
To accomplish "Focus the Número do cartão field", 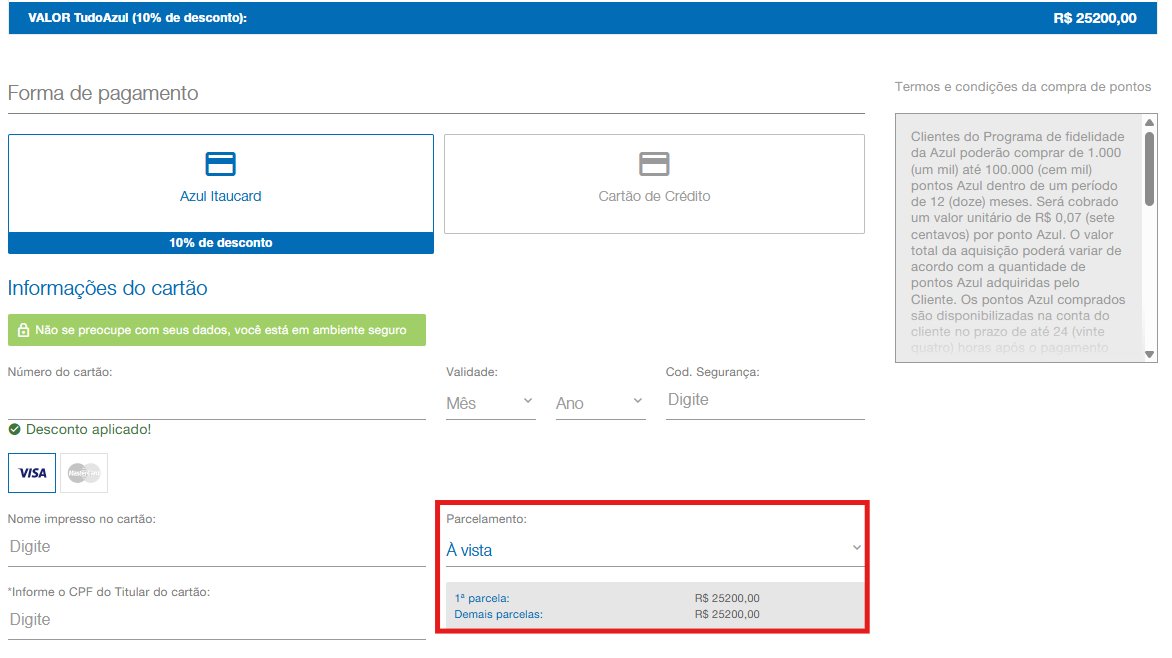I will tap(217, 402).
